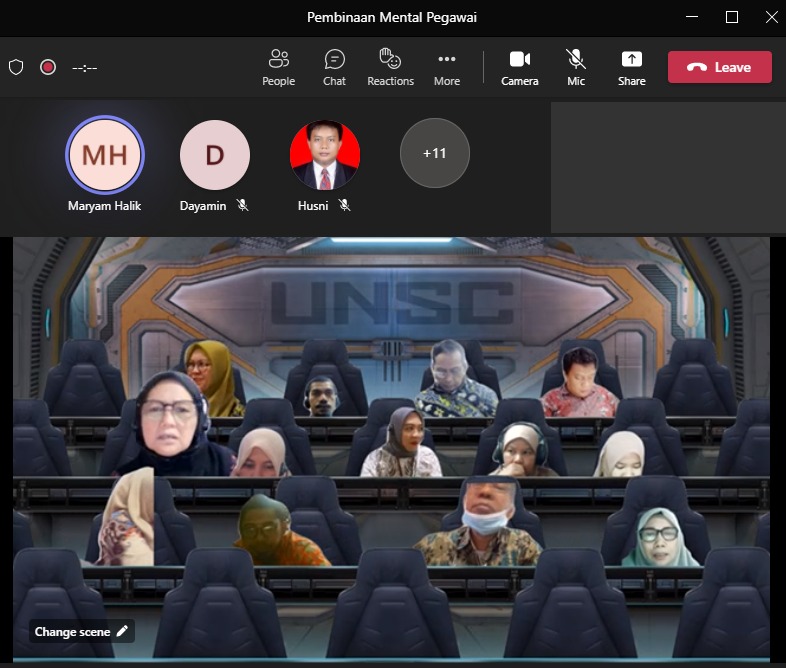786x668 pixels.
Task: Toggle the Camera on or off
Action: [519, 67]
